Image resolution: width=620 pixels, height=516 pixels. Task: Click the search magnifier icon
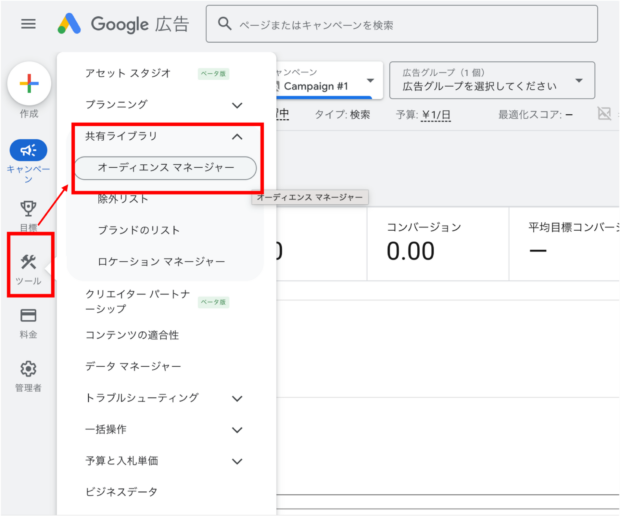pos(224,24)
